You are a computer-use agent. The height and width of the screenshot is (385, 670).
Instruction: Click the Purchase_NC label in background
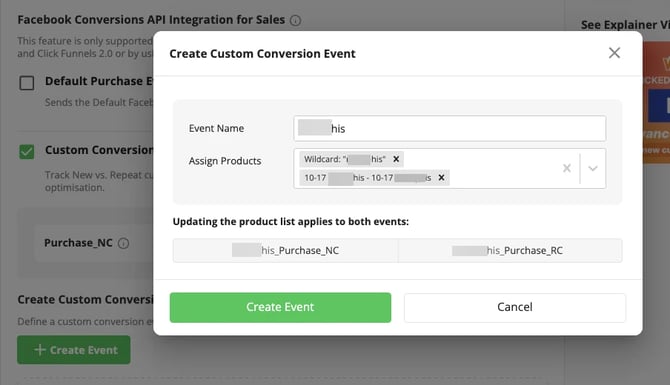[78, 243]
